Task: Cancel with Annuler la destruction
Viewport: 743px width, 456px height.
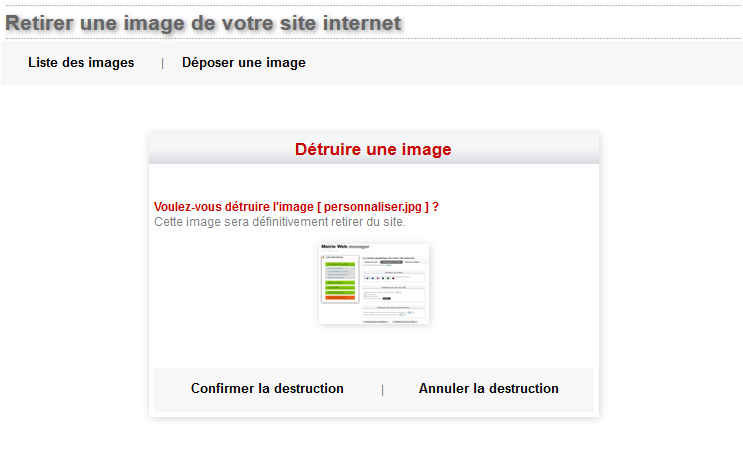Action: [488, 389]
